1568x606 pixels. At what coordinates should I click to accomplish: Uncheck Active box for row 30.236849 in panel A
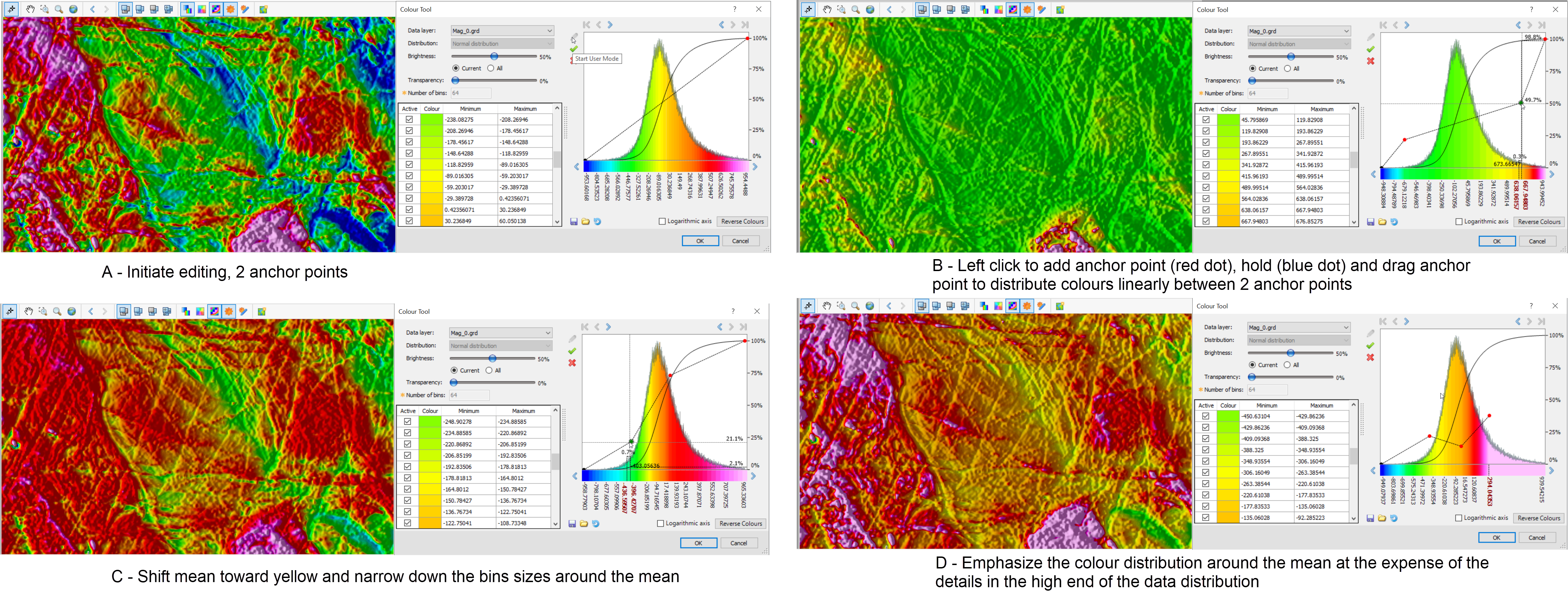[x=409, y=221]
